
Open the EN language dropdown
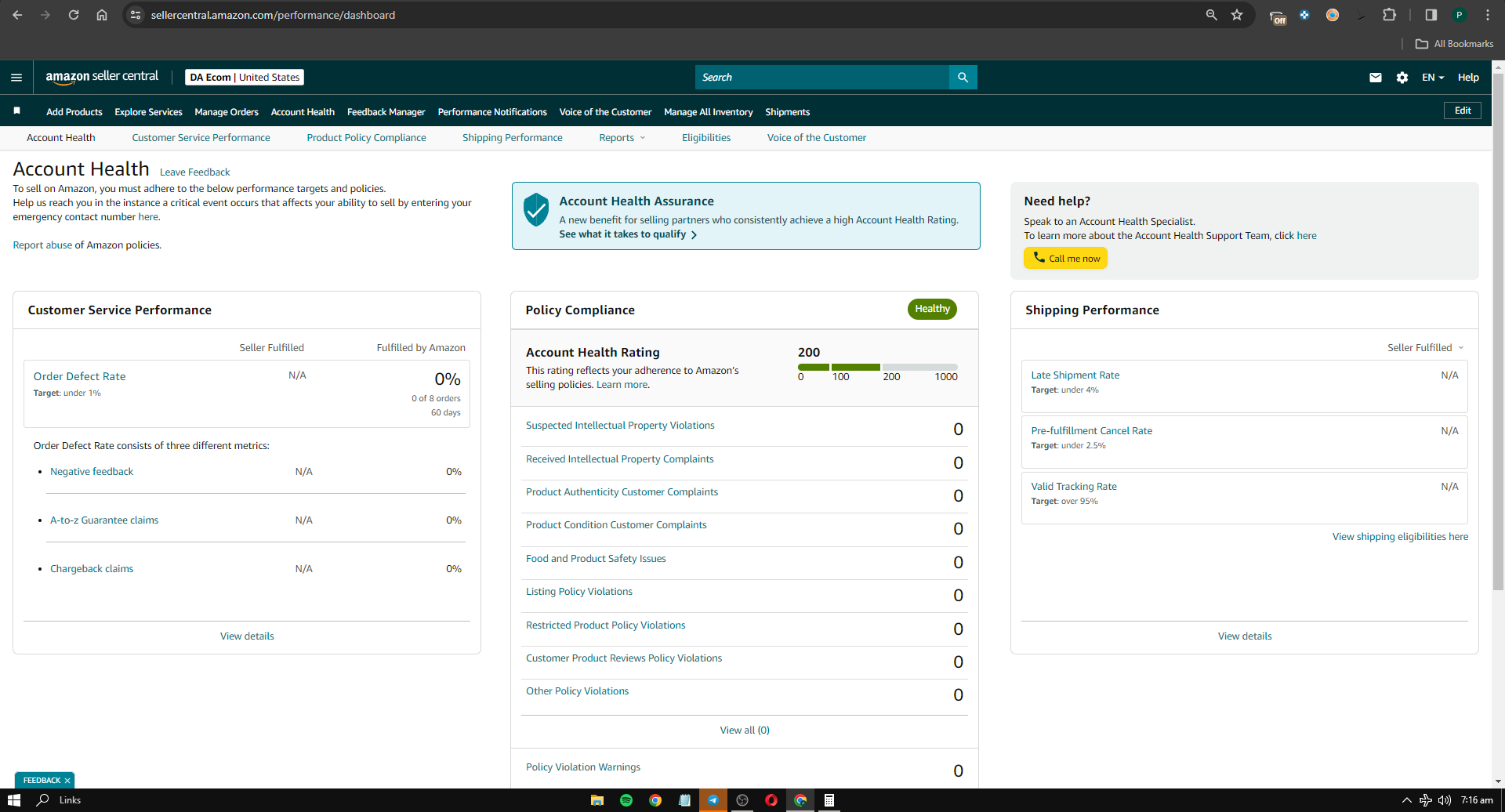click(1433, 78)
